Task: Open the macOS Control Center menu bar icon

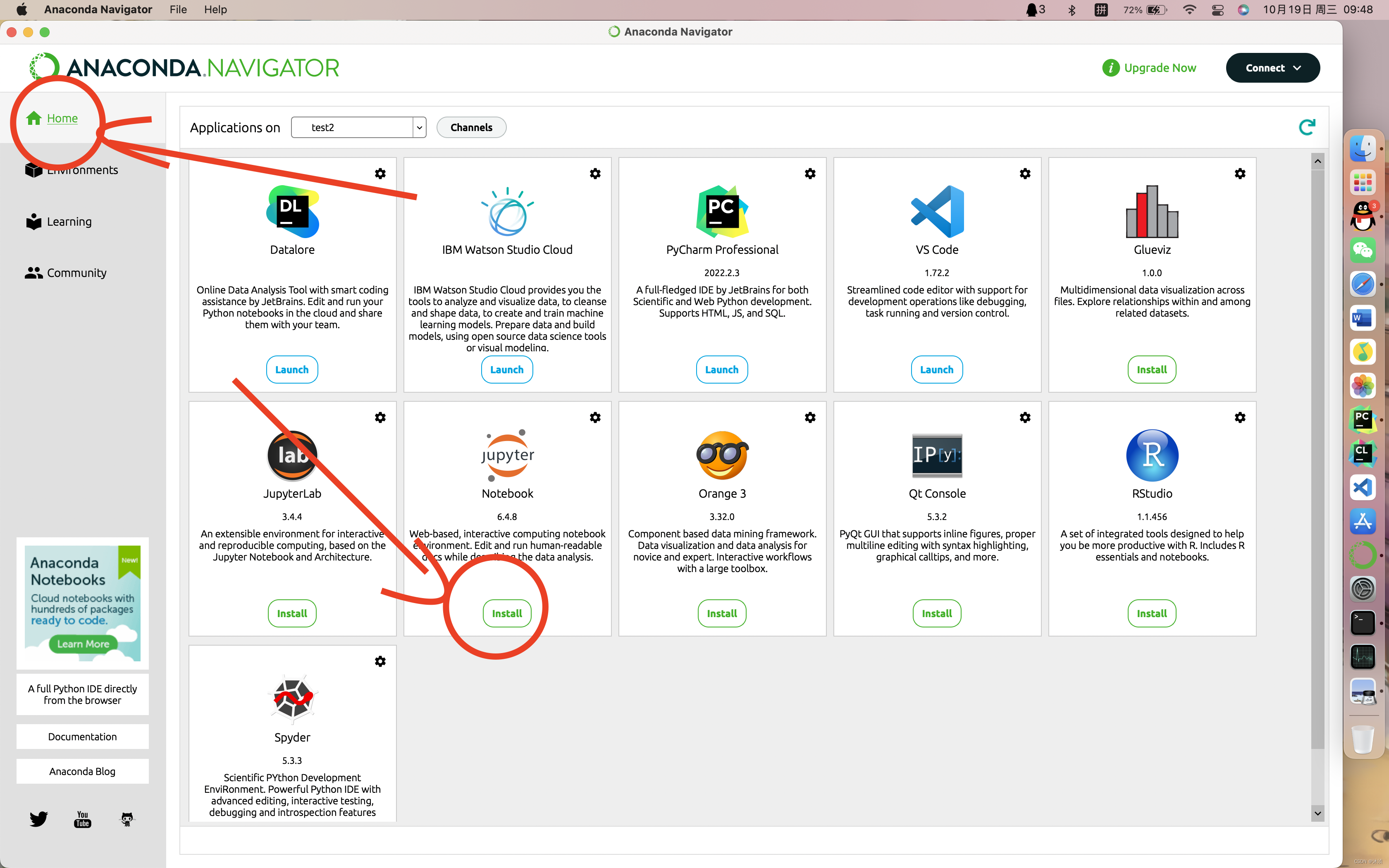Action: (1217, 10)
